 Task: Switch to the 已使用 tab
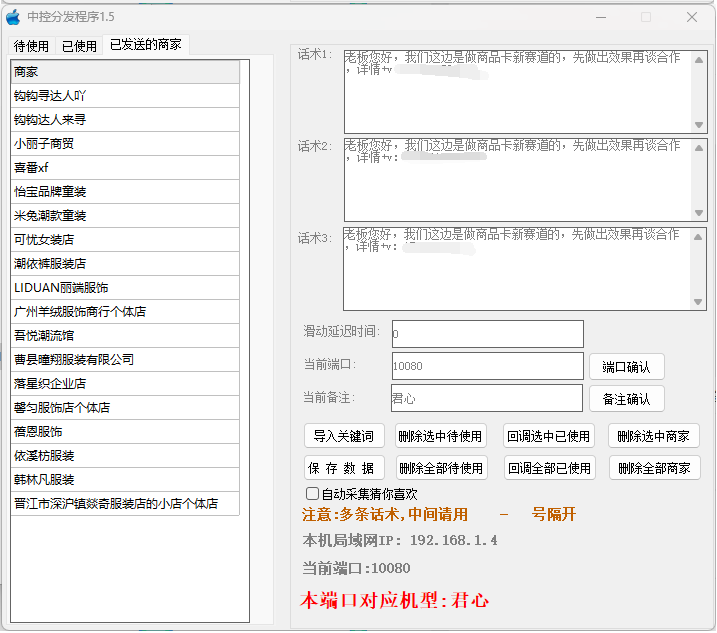click(79, 46)
